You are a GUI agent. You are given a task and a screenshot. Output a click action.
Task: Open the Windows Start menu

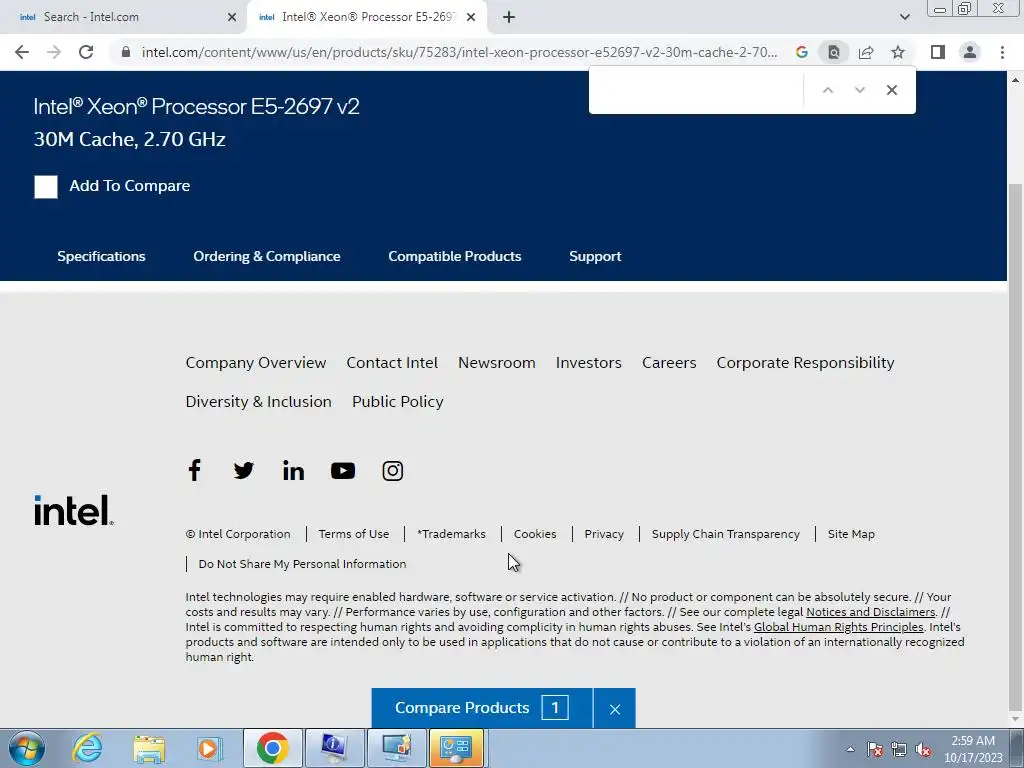27,748
